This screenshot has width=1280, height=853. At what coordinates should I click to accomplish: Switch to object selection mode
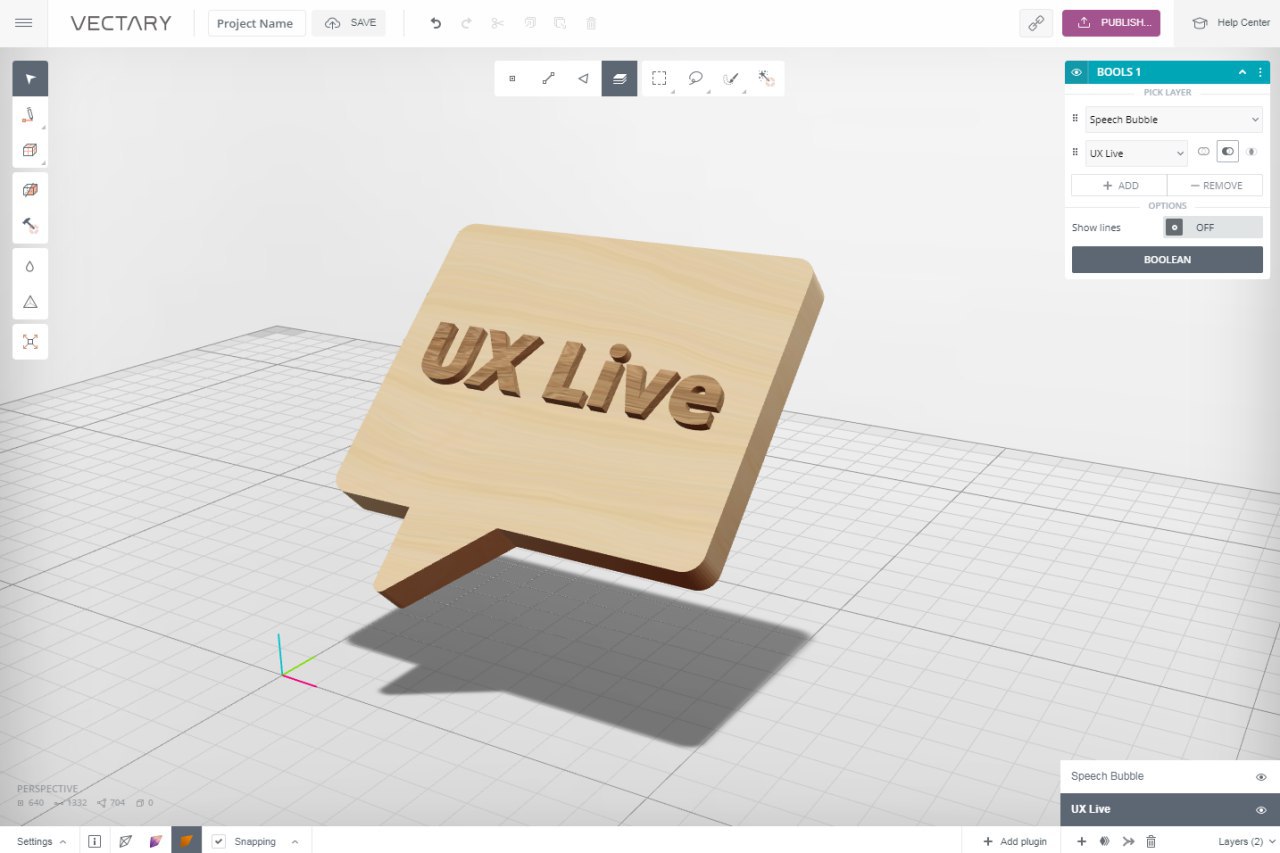coord(619,79)
